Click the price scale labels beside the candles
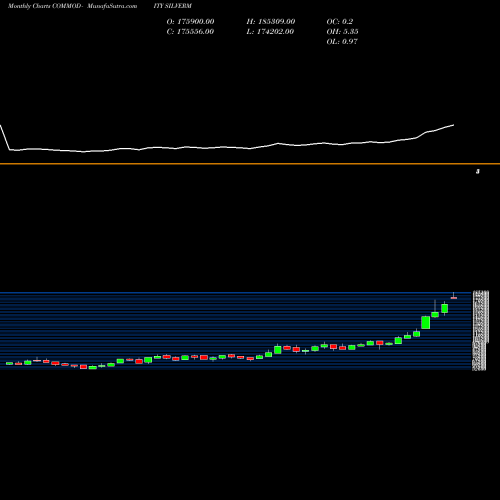 click(x=480, y=330)
